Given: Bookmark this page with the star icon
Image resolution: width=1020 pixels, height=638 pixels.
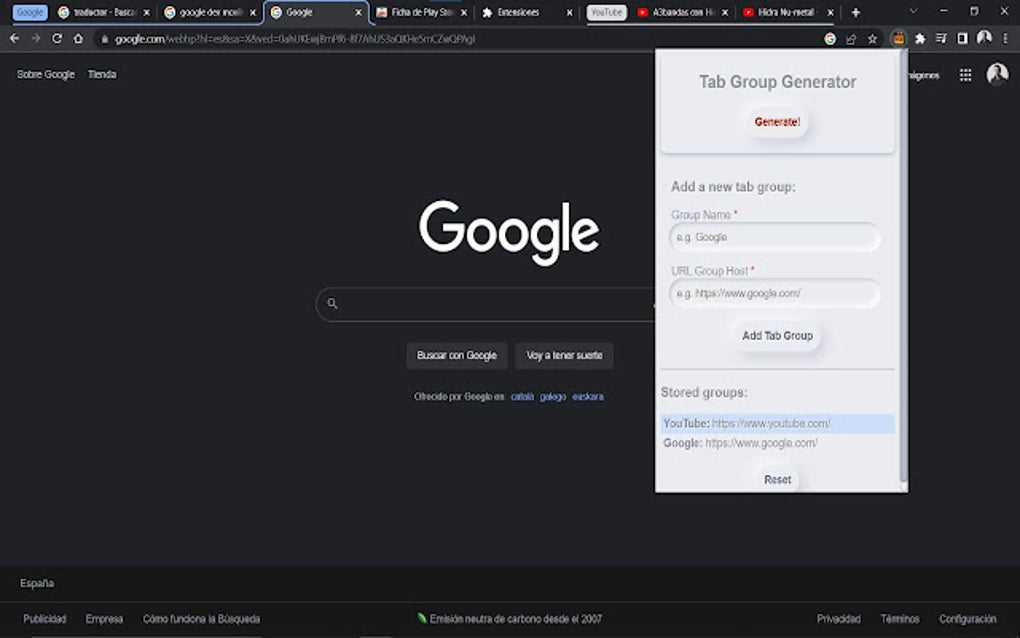Looking at the screenshot, I should pyautogui.click(x=872, y=38).
